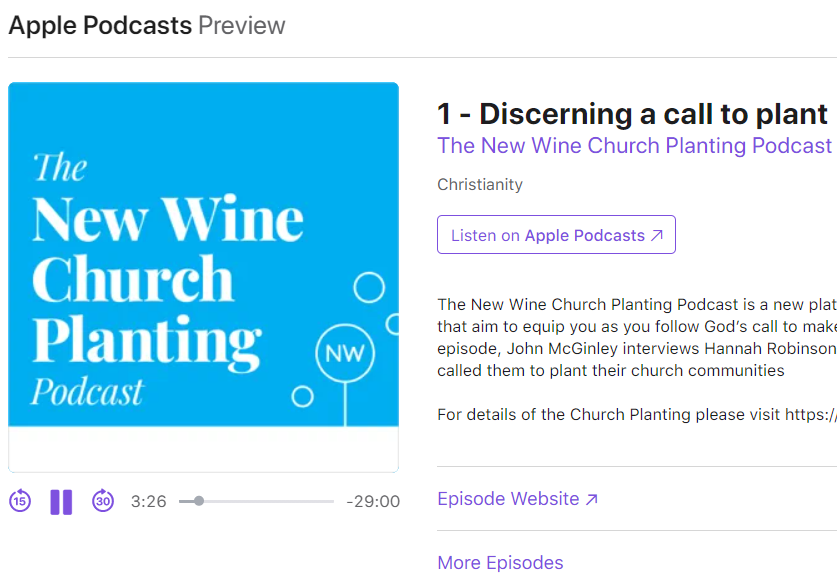Pause the episode playback
The width and height of the screenshot is (837, 585).
pyautogui.click(x=61, y=502)
